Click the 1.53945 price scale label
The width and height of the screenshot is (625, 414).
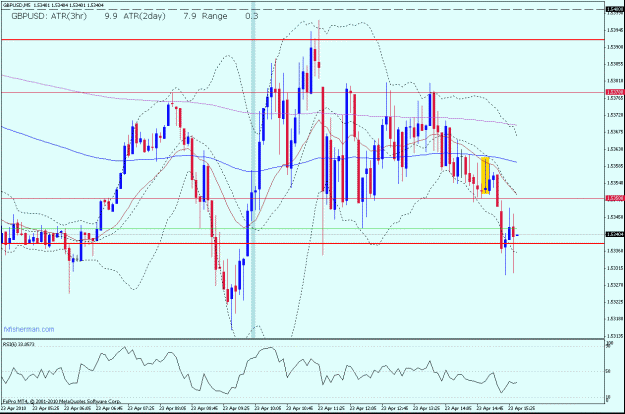point(615,30)
